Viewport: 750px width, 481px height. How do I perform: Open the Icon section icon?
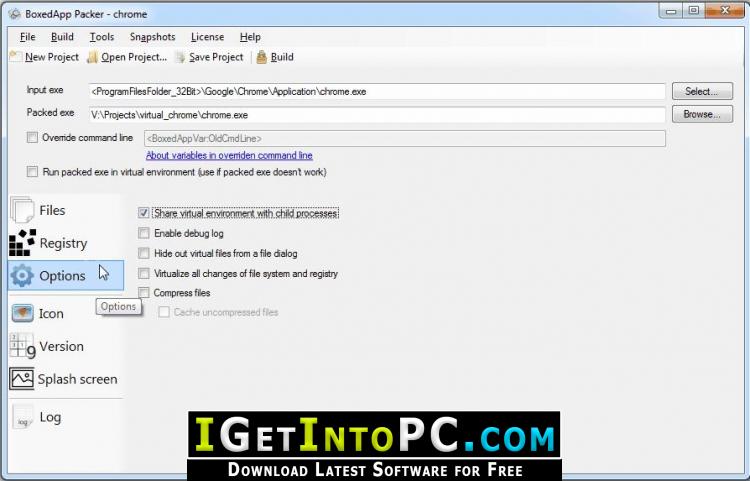click(22, 314)
